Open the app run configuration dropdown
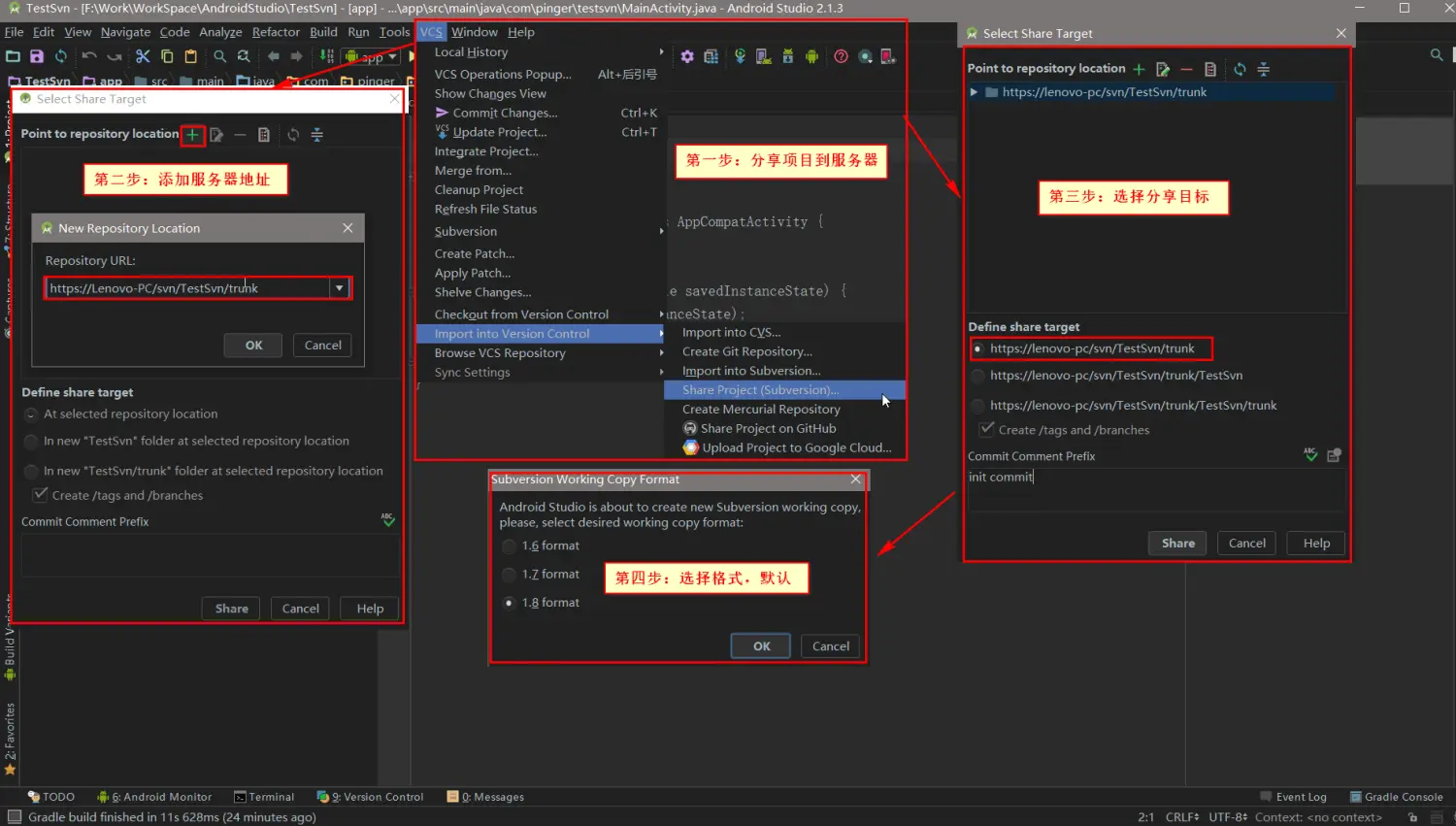 point(371,56)
